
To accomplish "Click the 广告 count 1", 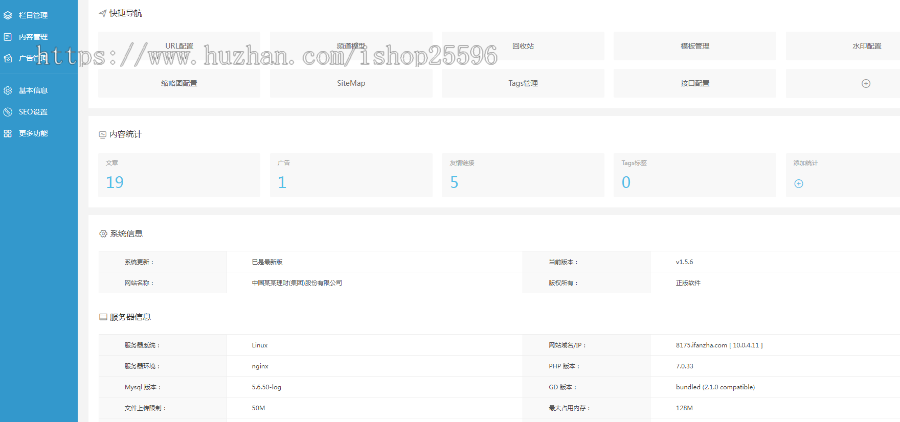I will (282, 183).
